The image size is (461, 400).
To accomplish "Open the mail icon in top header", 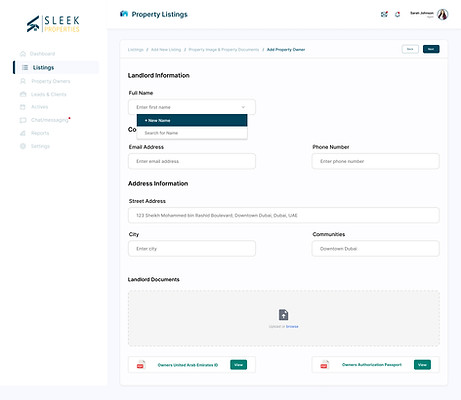I will coord(384,14).
